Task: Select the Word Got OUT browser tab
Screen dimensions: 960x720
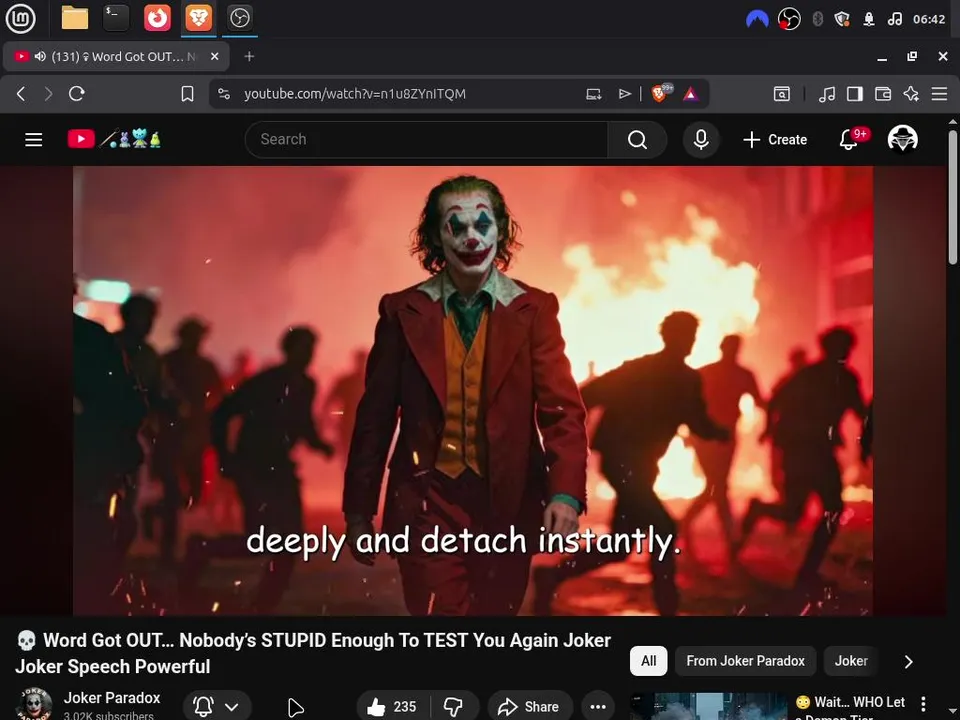Action: [116, 56]
